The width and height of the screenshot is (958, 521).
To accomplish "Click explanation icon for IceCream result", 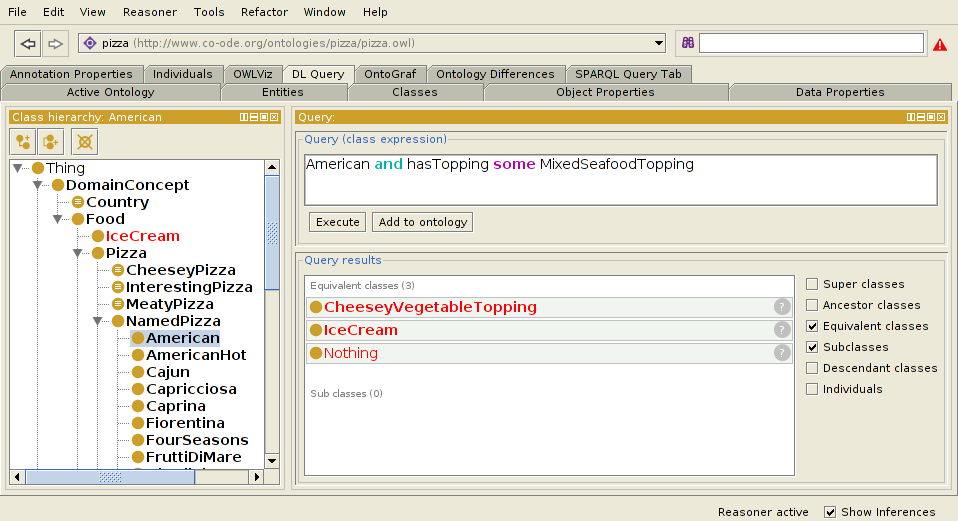I will (781, 330).
